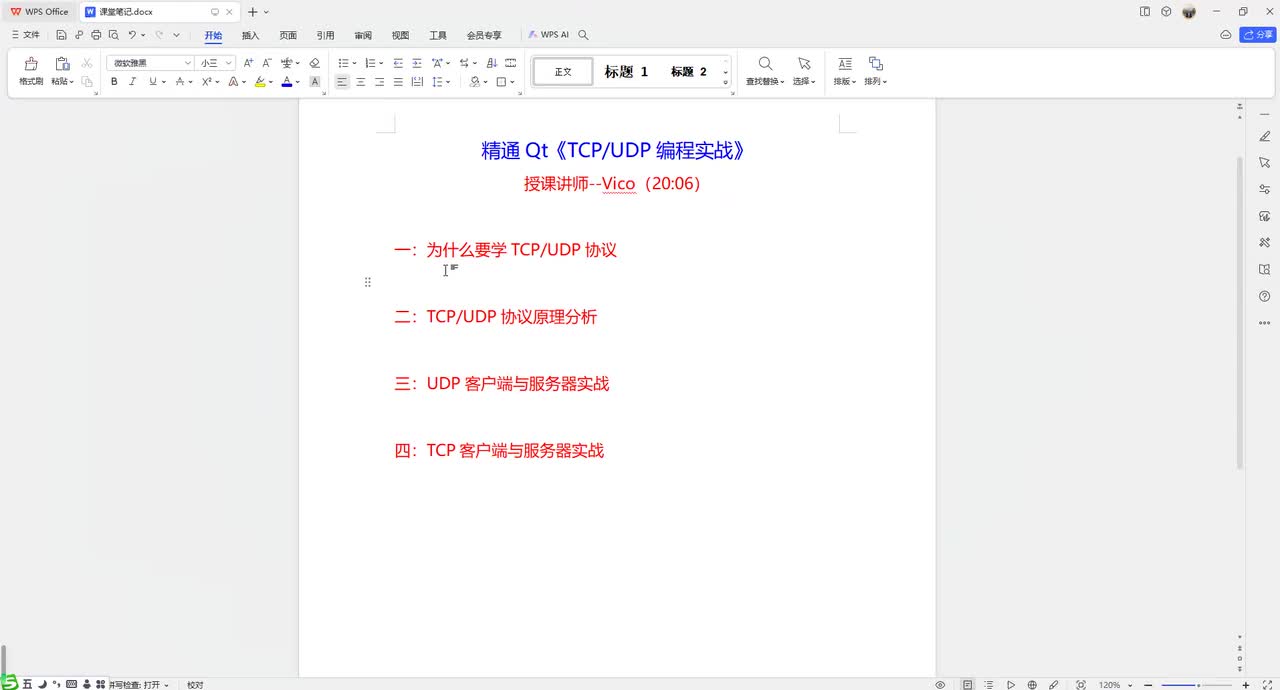This screenshot has height=690, width=1280.
Task: Click the zoom slider in status bar
Action: 1198,685
